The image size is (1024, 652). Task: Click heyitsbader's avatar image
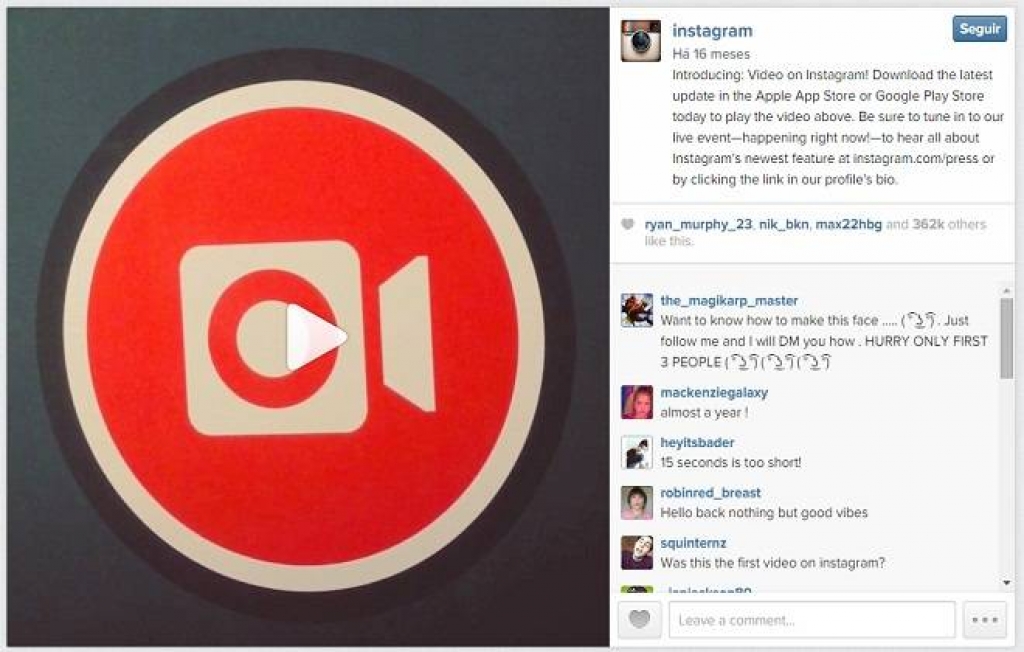637,452
